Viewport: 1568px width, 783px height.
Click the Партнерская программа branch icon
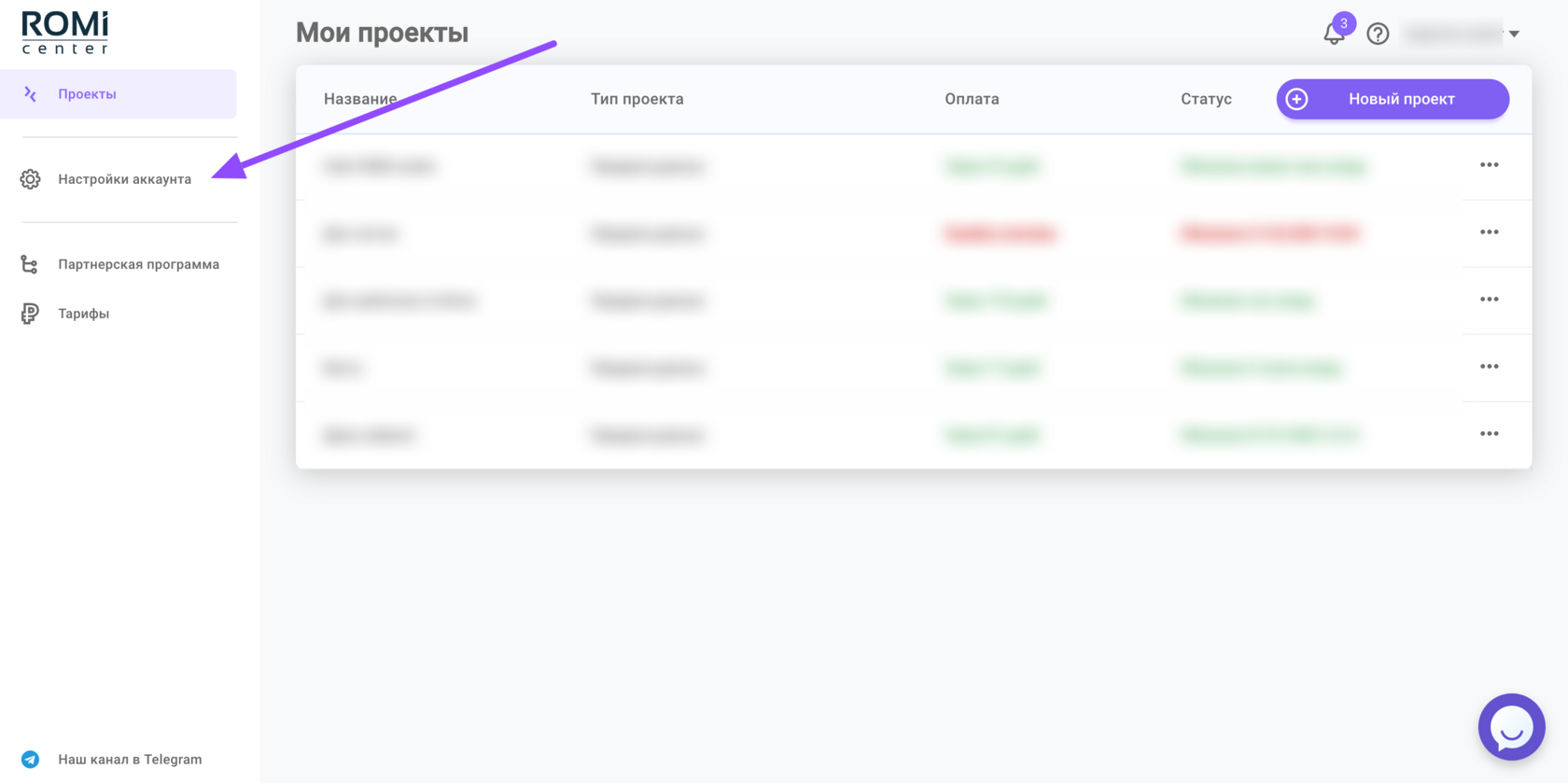click(30, 264)
